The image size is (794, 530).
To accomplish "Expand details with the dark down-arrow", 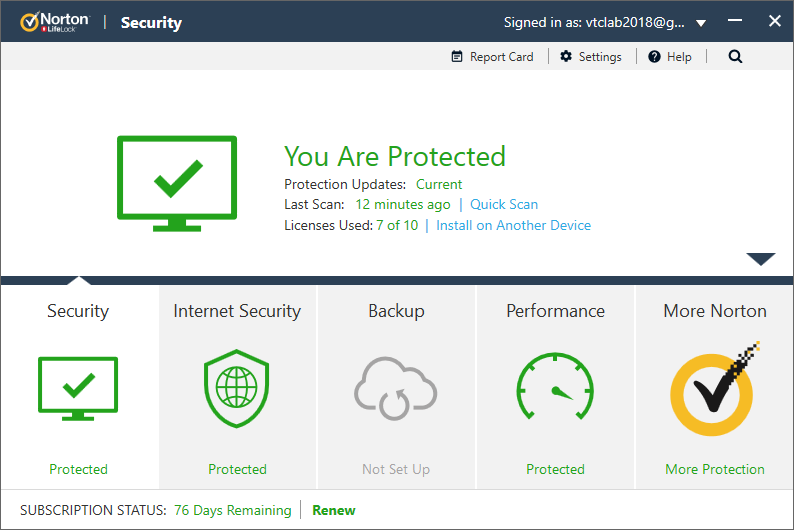I will [x=760, y=259].
